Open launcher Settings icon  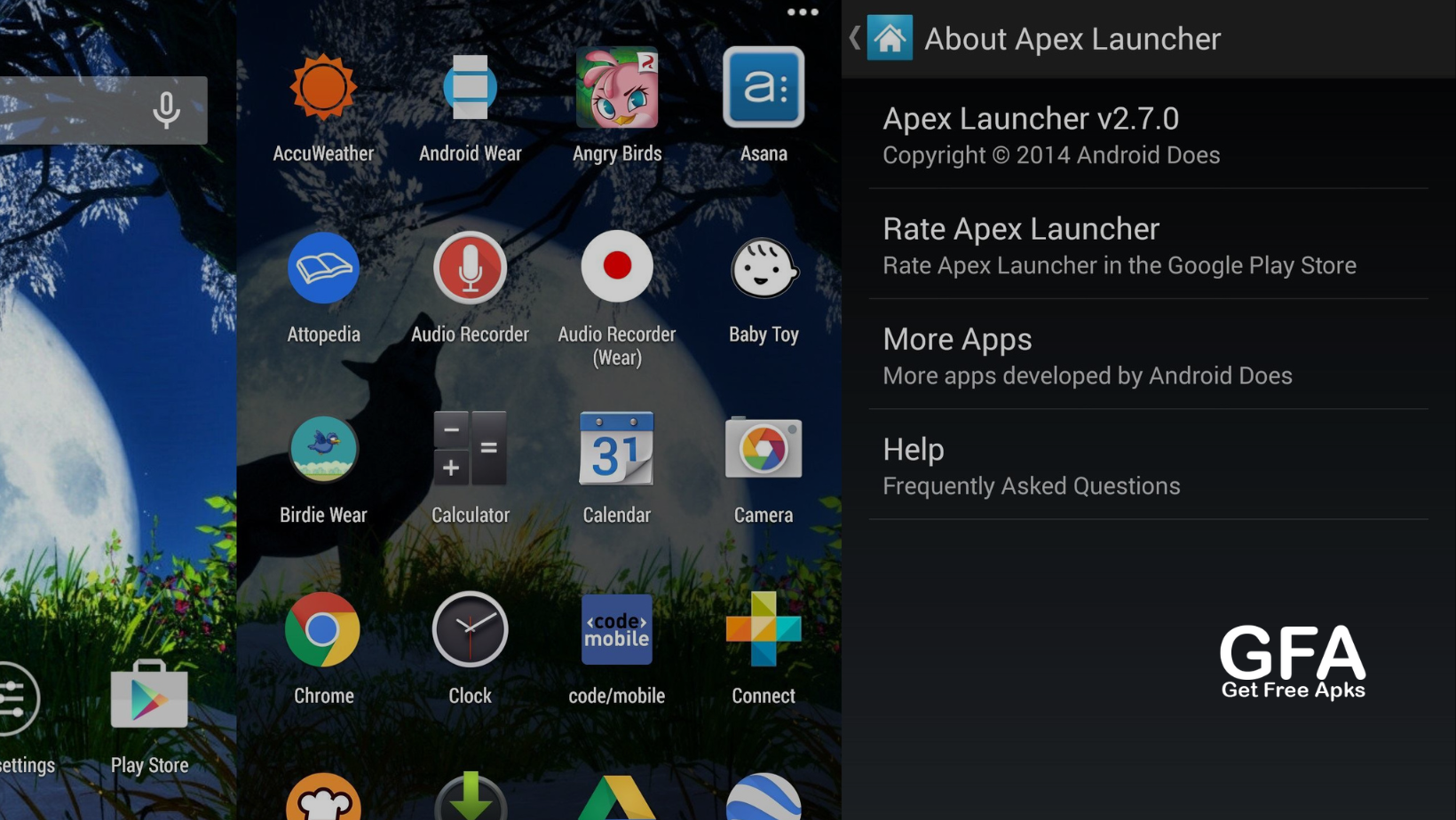click(x=18, y=699)
